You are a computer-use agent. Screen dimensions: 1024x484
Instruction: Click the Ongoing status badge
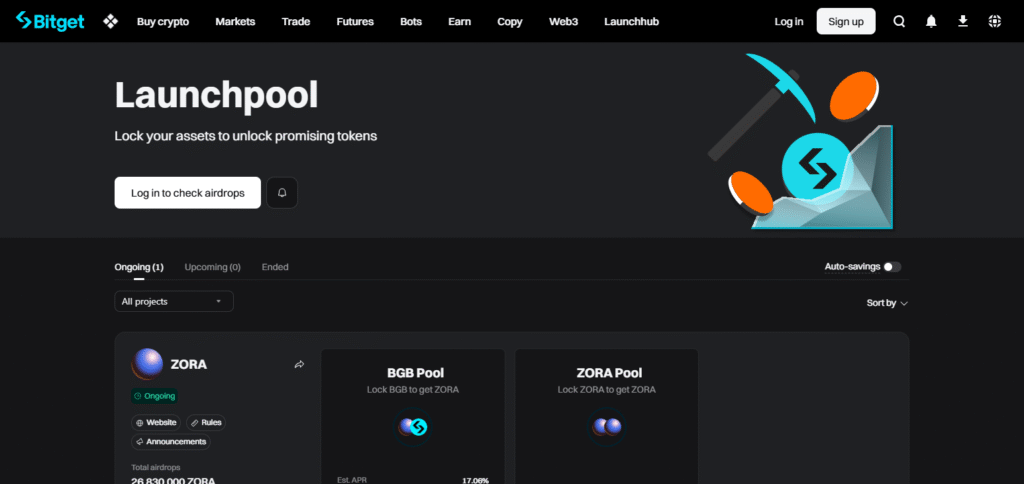pyautogui.click(x=154, y=396)
